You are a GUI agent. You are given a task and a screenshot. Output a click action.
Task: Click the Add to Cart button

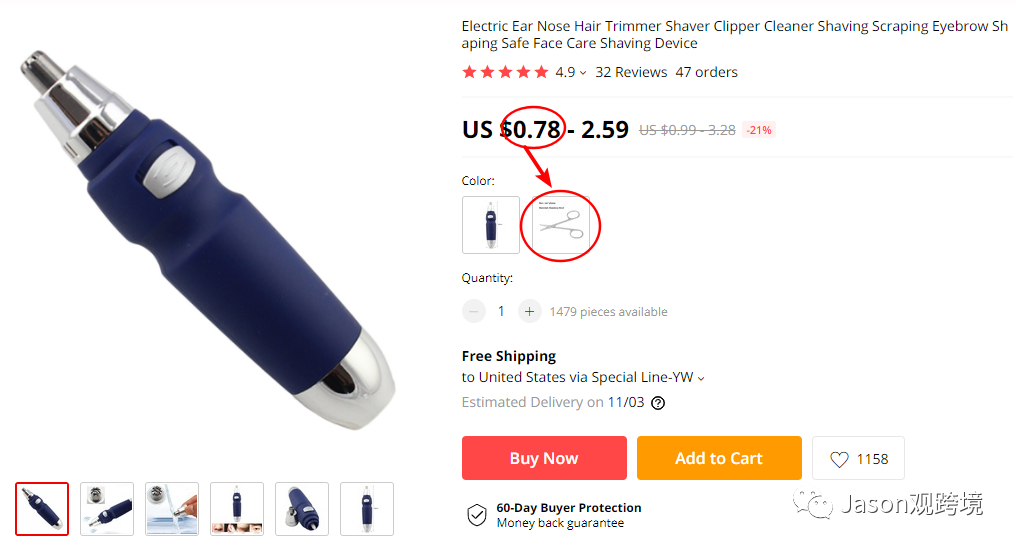click(x=719, y=458)
